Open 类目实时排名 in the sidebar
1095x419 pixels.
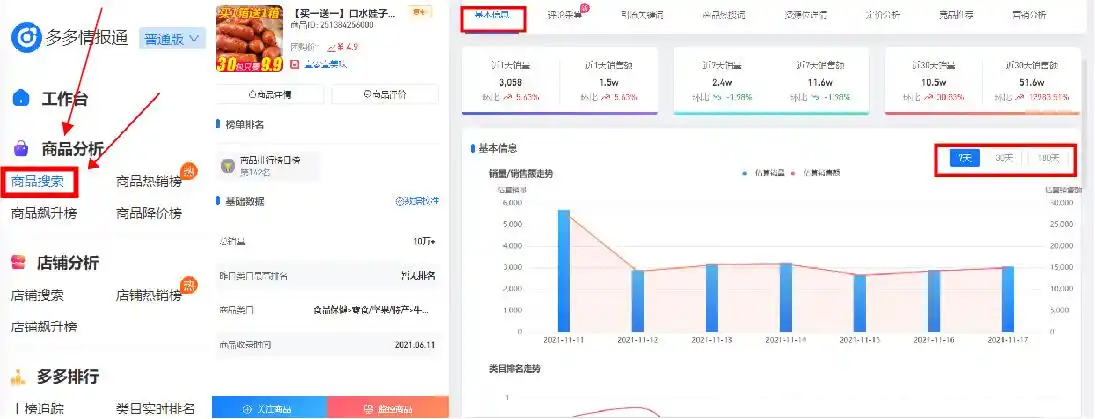click(155, 409)
